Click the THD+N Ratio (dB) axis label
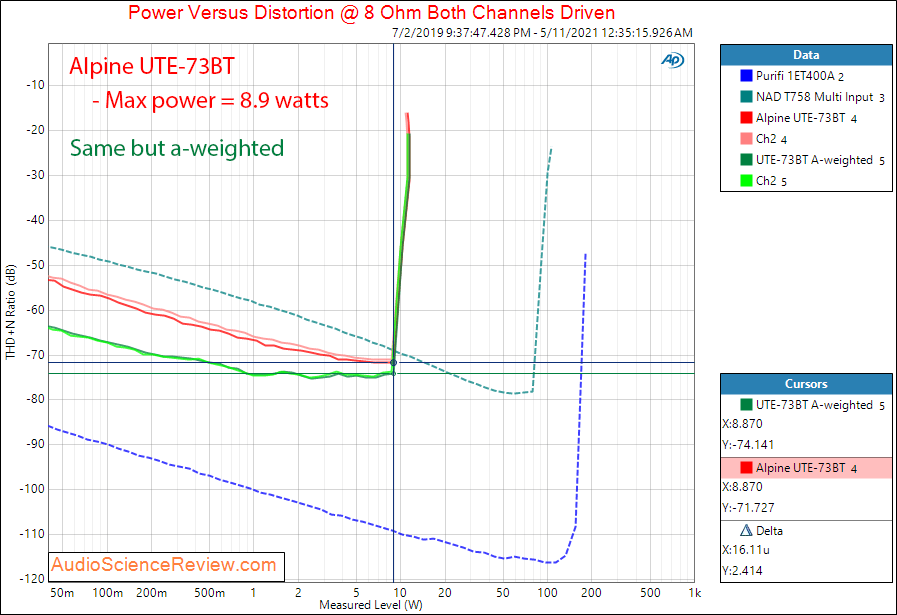Viewport: 897px width, 615px height. point(10,312)
